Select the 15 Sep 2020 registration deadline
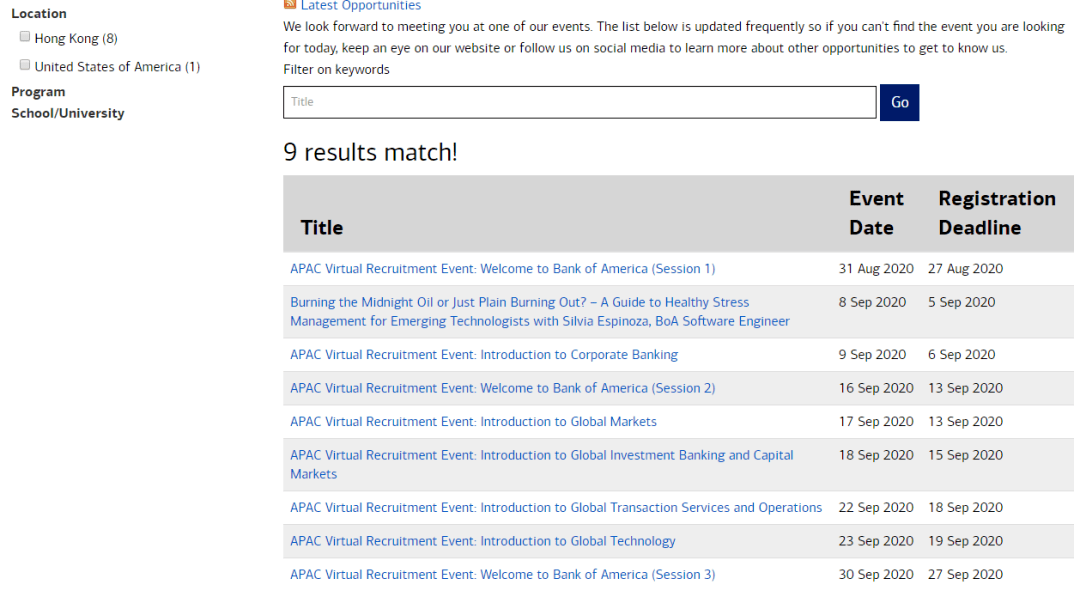The image size is (1080, 597). pos(966,455)
